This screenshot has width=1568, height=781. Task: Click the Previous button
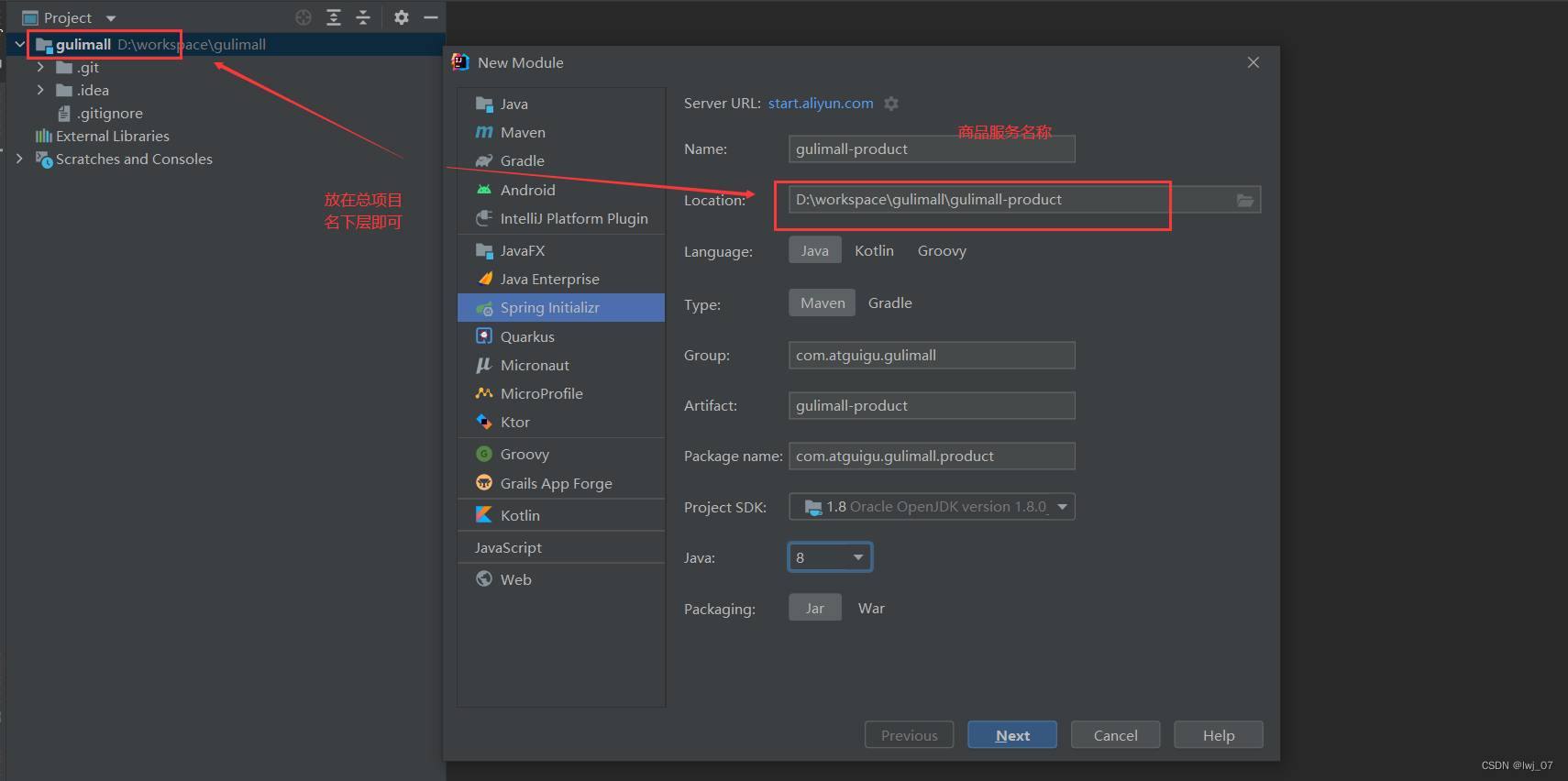pos(909,735)
